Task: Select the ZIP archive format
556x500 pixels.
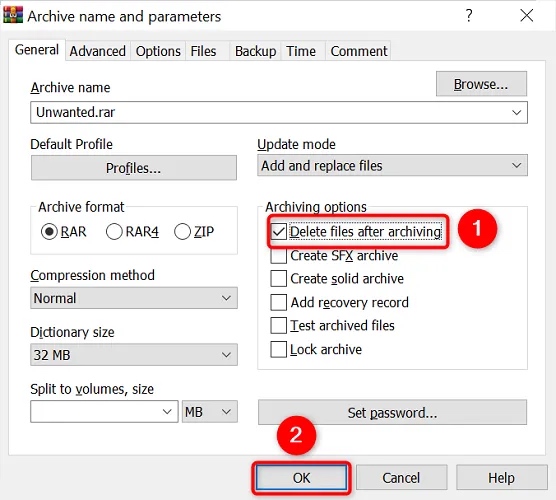Action: pyautogui.click(x=182, y=232)
